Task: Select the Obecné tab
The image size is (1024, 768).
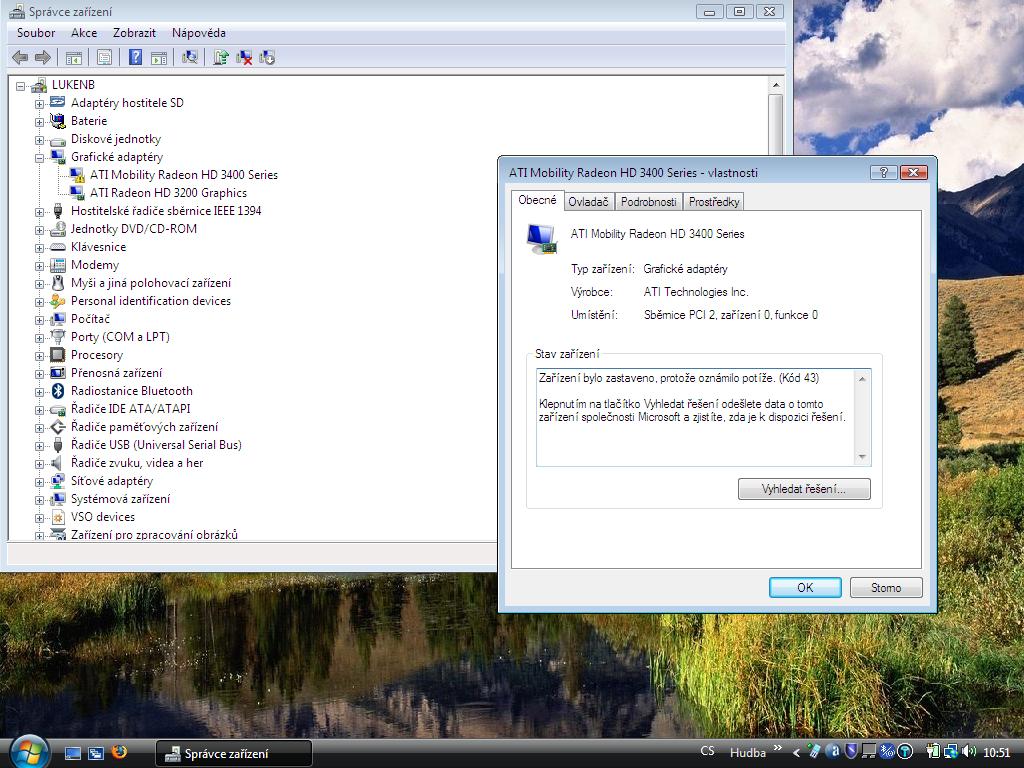Action: (x=537, y=200)
